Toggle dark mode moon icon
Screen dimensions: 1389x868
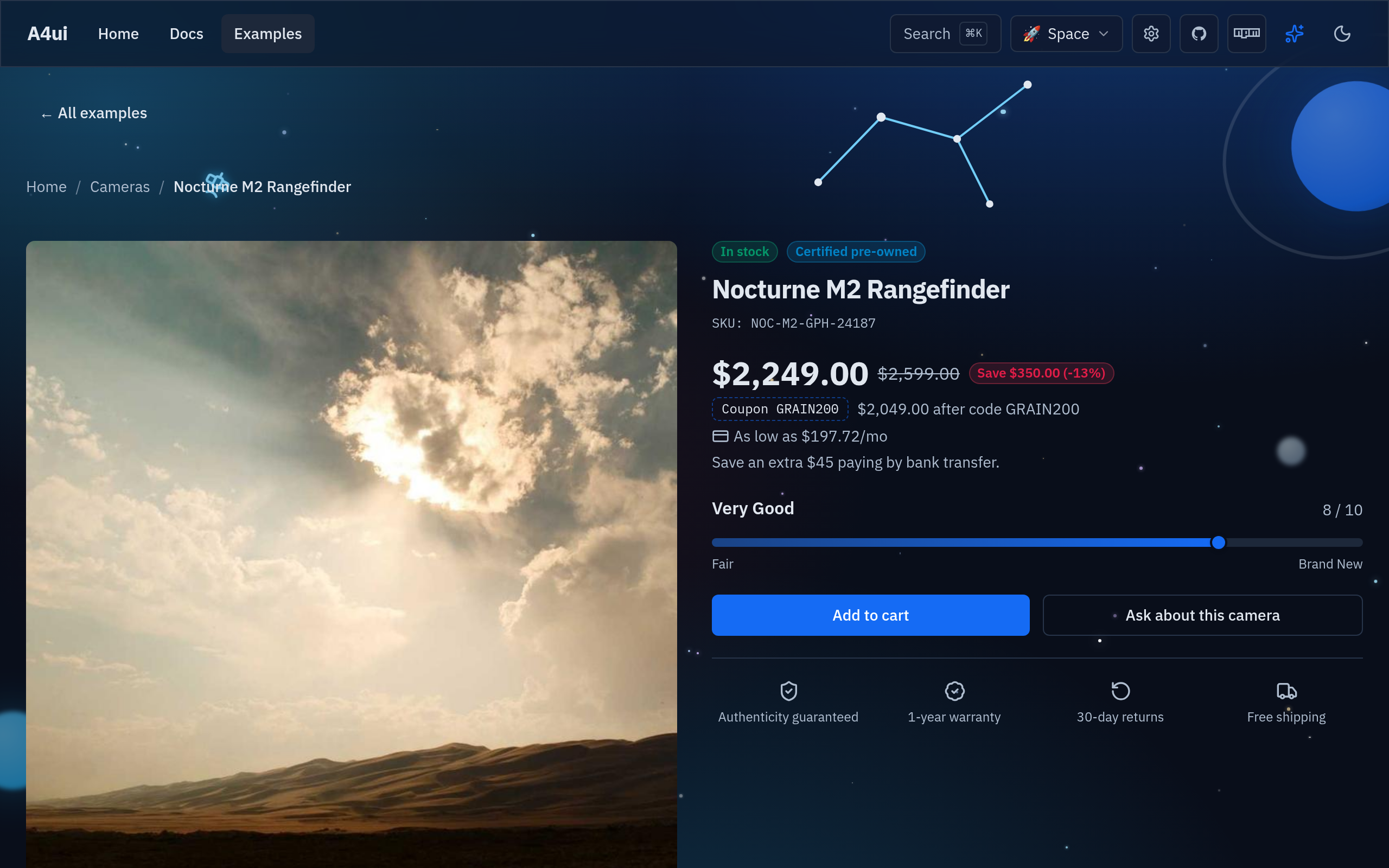coord(1342,34)
